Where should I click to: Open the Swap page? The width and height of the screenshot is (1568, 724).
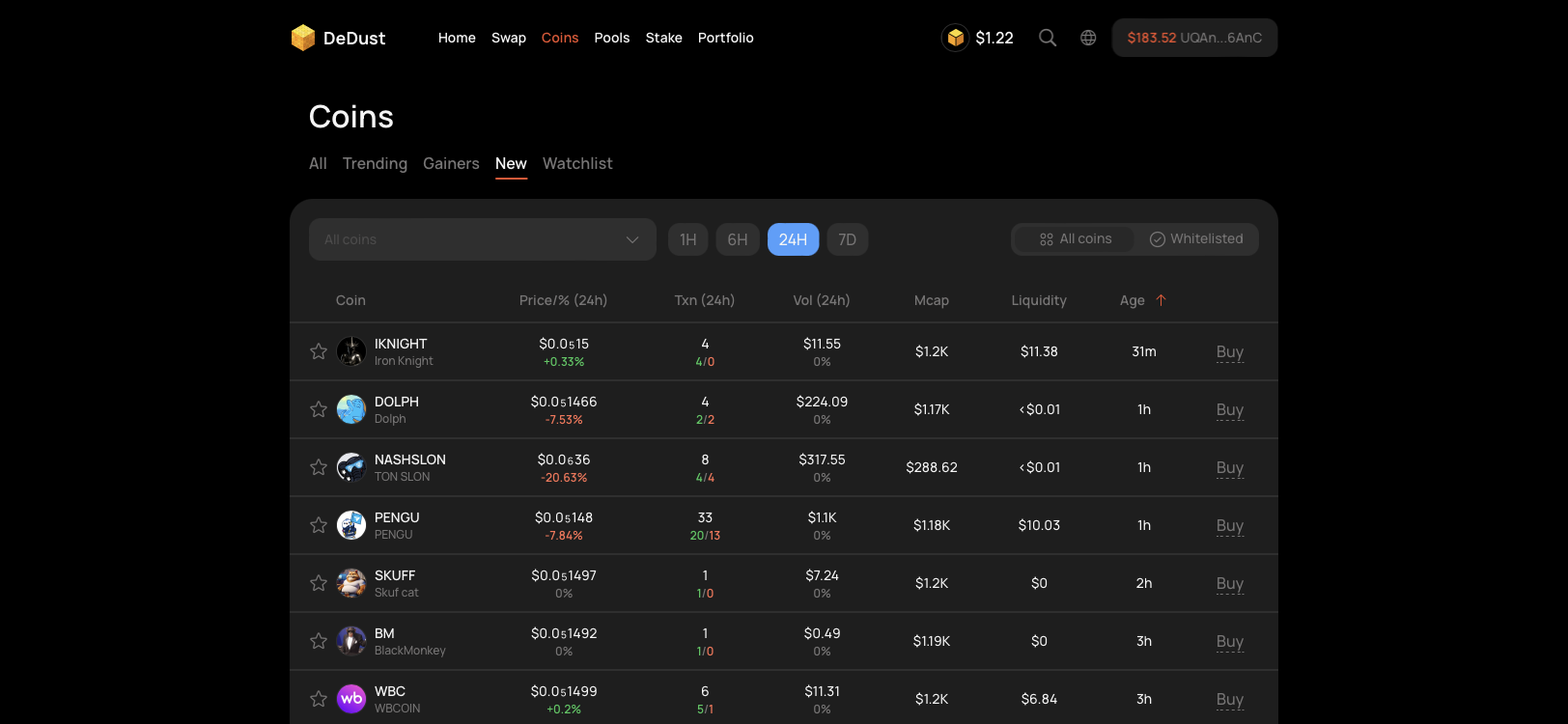(x=509, y=38)
